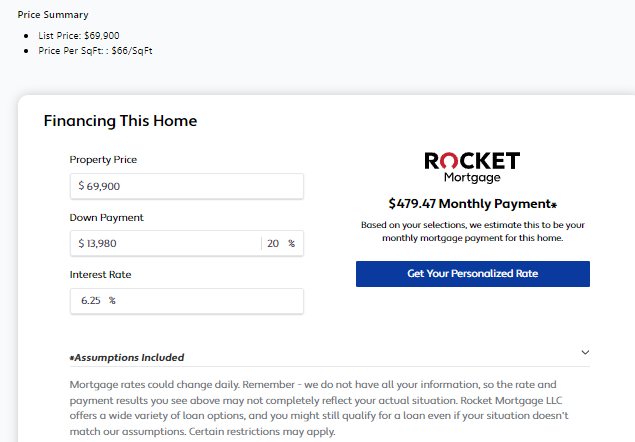Click the Price Per SqFt bullet item
The width and height of the screenshot is (635, 442).
[95, 50]
